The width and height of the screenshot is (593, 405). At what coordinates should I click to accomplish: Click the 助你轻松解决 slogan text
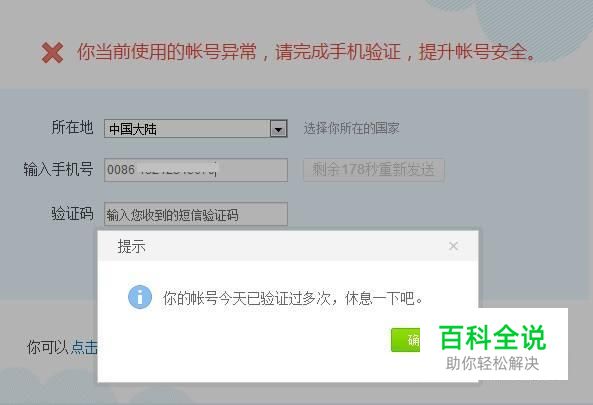tap(492, 363)
